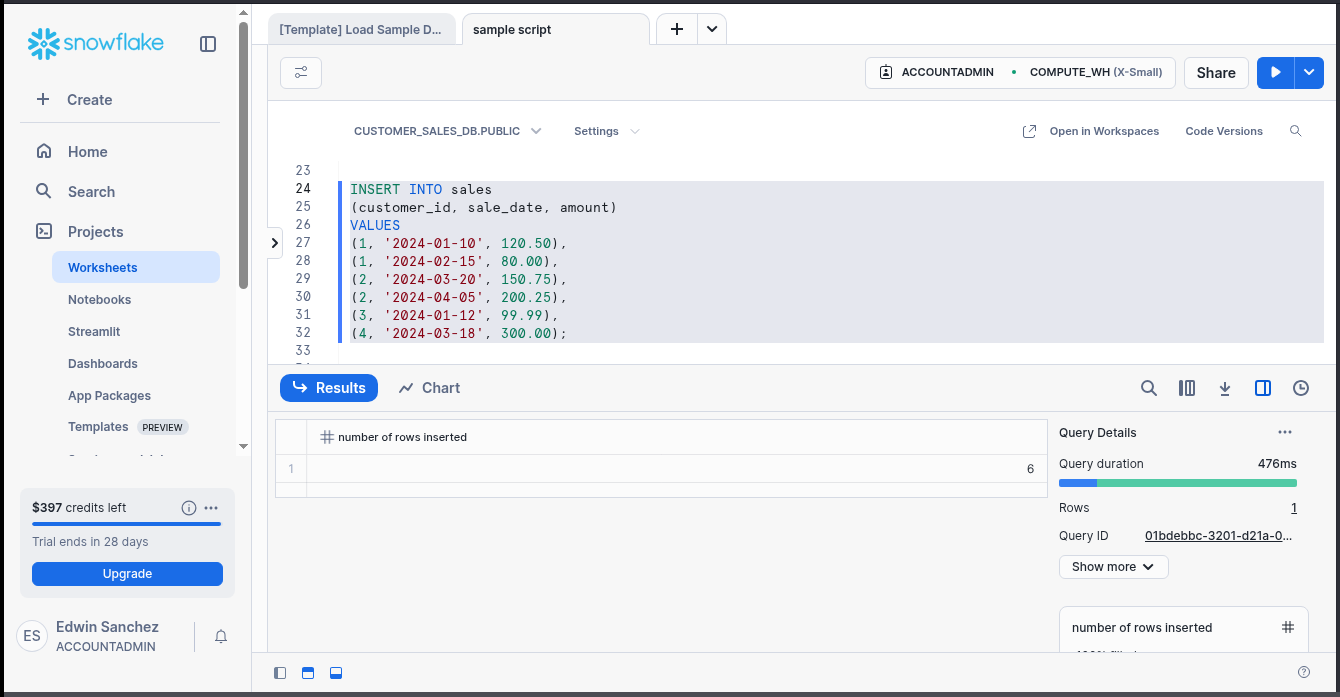Download the query results
The image size is (1340, 697).
(1224, 387)
